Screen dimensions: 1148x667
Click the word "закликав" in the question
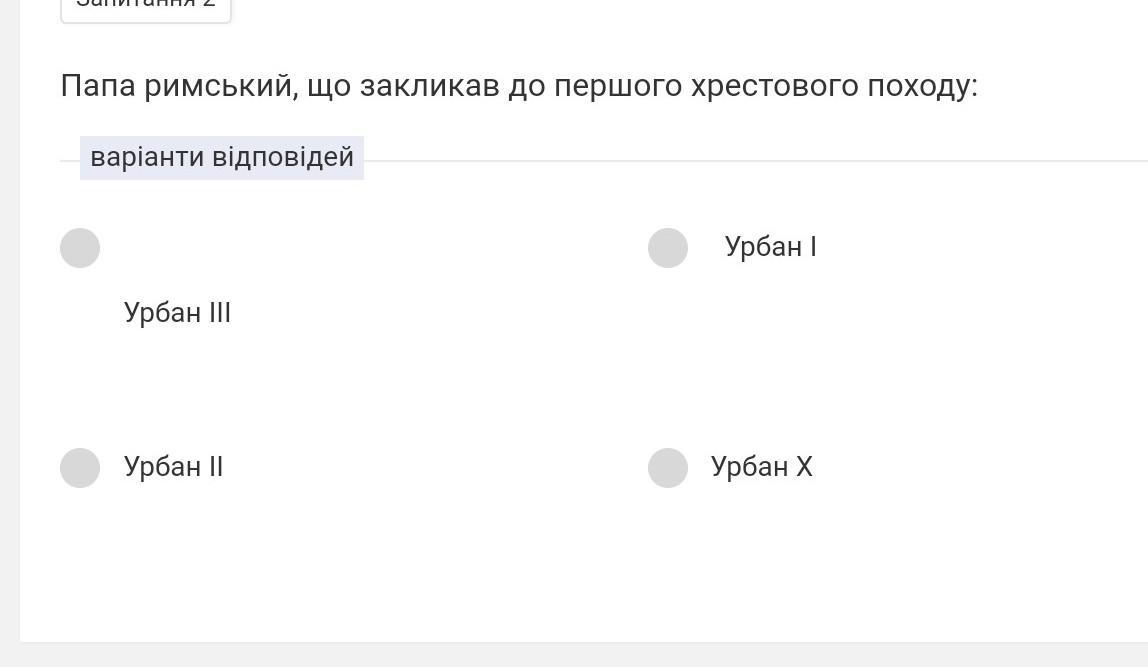tap(429, 86)
